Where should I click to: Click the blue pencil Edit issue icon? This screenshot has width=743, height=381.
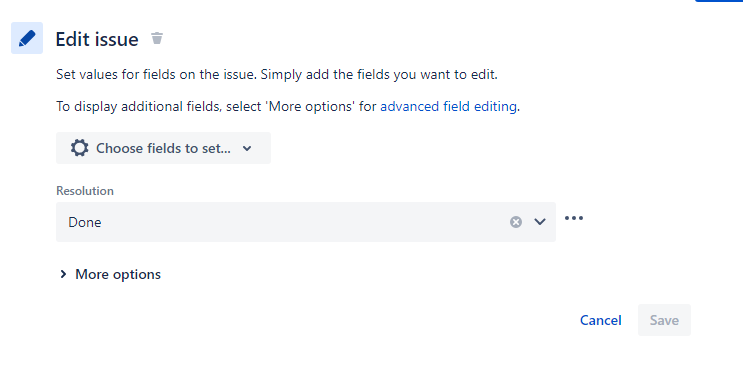coord(27,38)
